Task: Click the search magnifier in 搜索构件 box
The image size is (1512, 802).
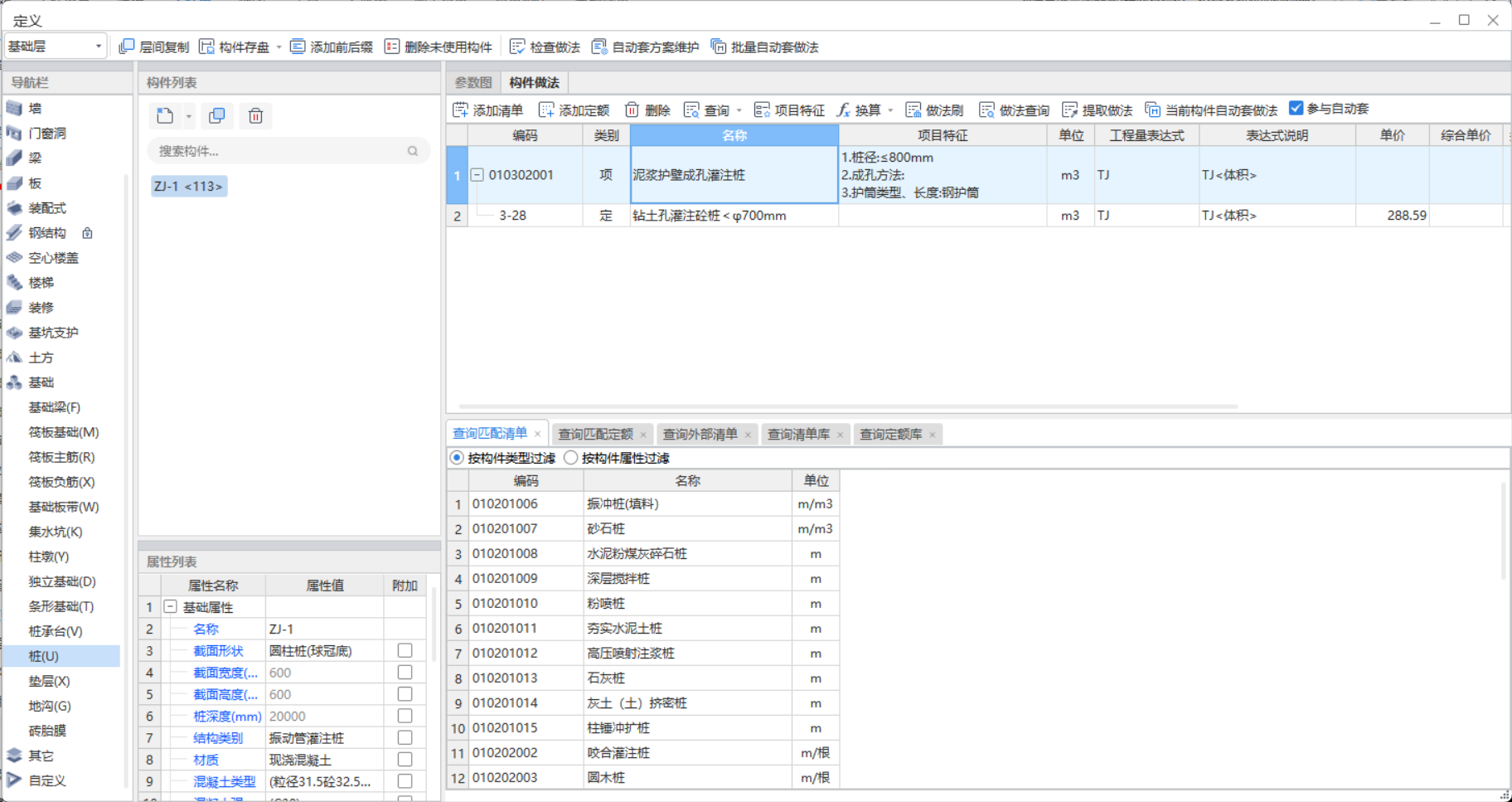Action: (413, 151)
